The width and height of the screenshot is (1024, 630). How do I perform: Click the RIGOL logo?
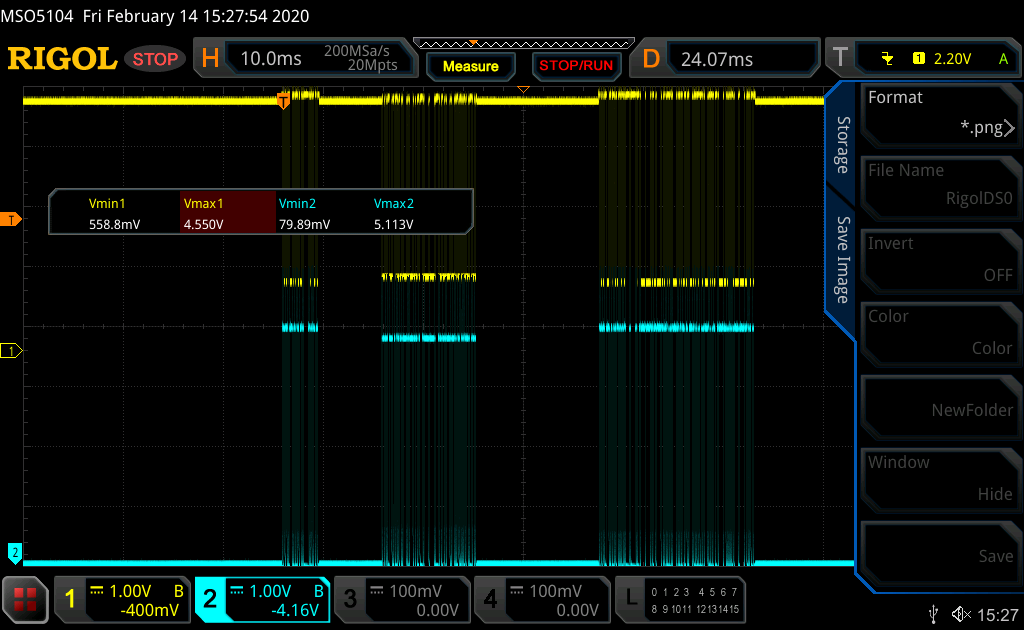[62, 59]
